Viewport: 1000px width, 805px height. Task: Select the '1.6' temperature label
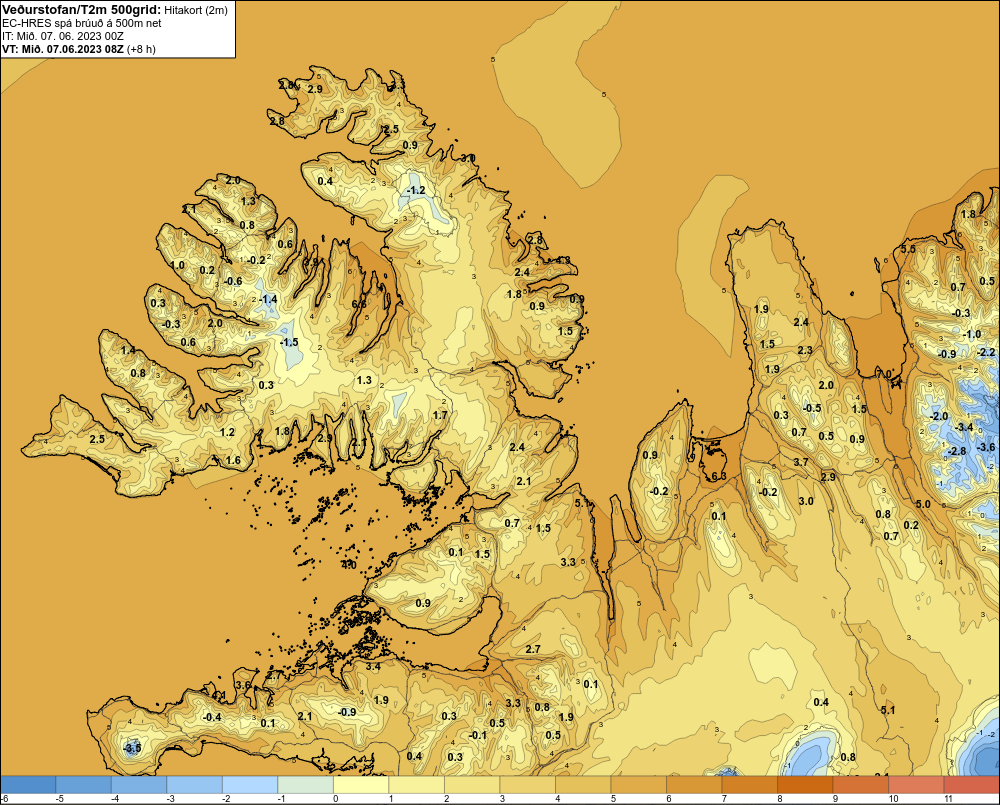tap(233, 460)
